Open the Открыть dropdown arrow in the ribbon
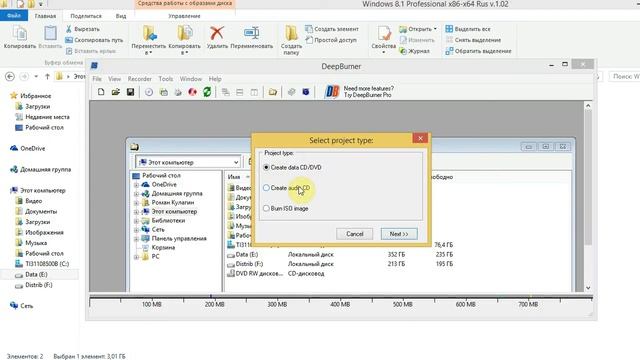640x360 pixels. coord(435,29)
